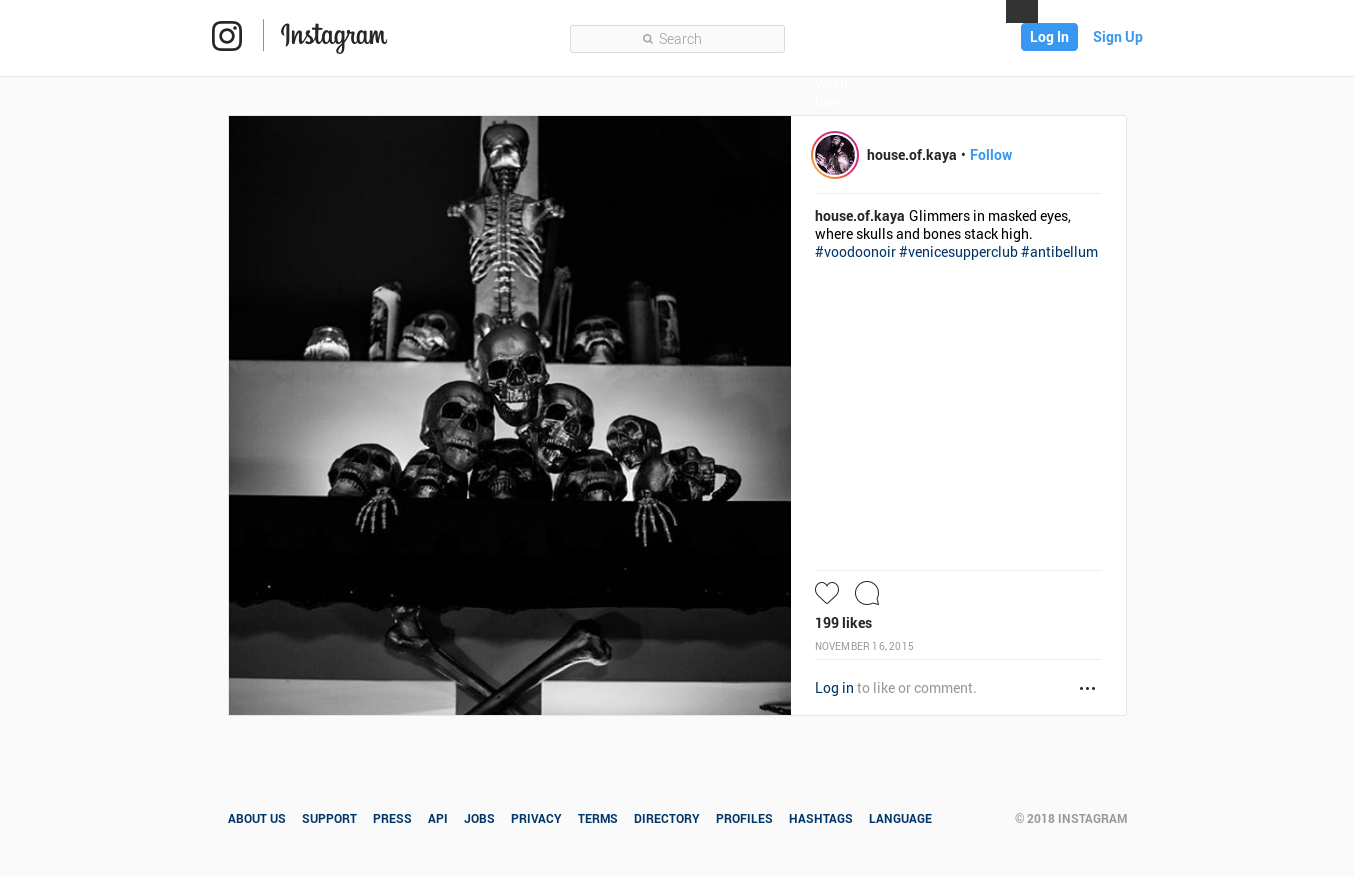1354x876 pixels.
Task: View the 199 likes list
Action: [843, 623]
